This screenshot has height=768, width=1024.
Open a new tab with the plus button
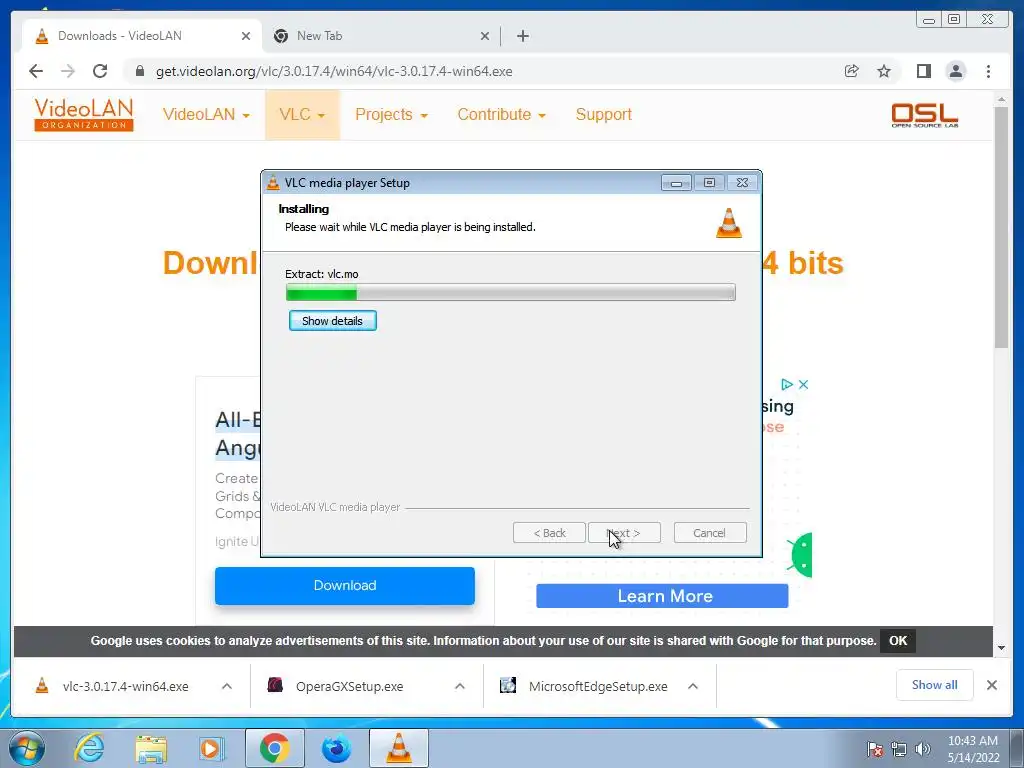click(522, 36)
